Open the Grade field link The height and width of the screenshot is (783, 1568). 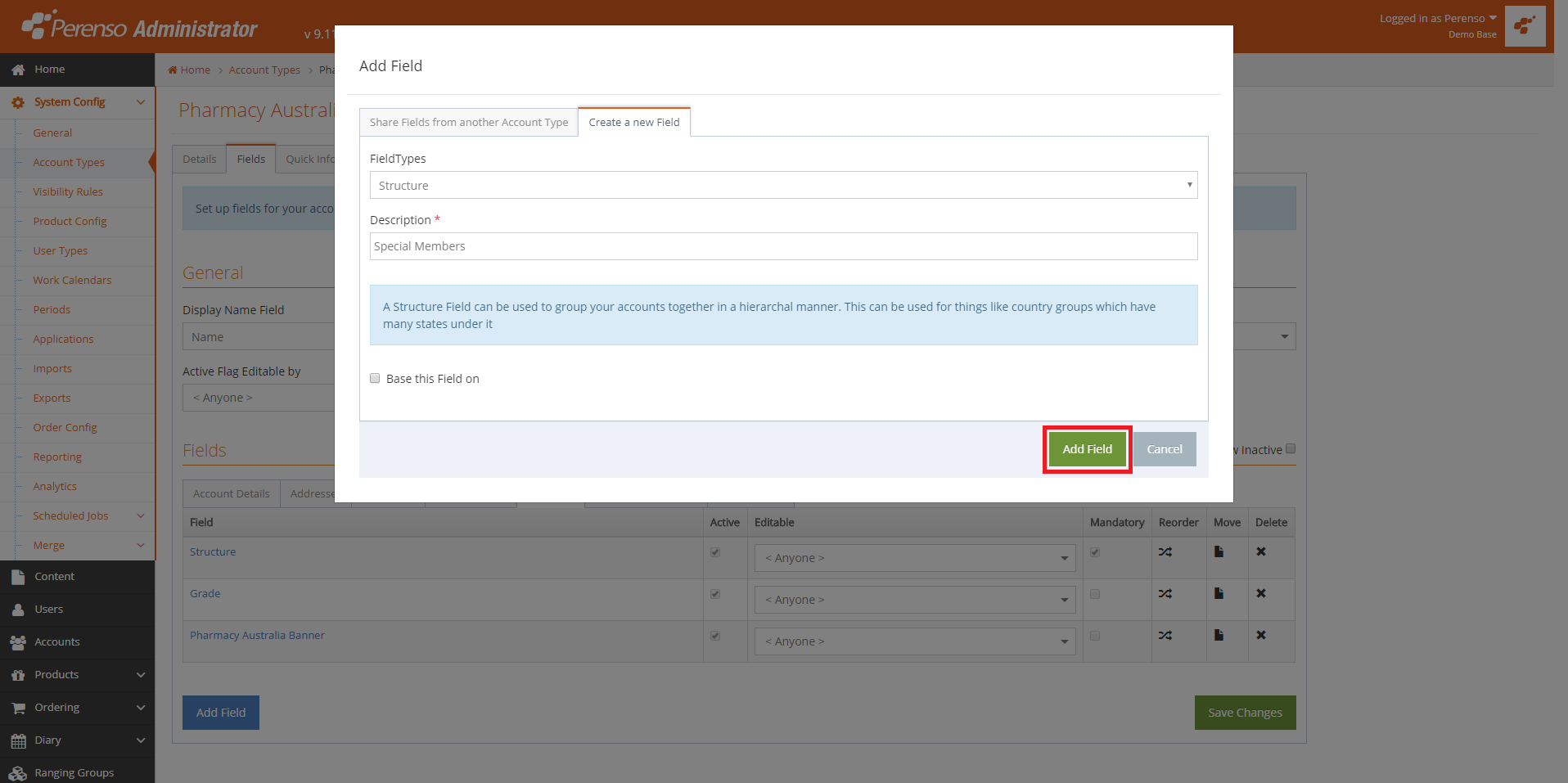[205, 594]
